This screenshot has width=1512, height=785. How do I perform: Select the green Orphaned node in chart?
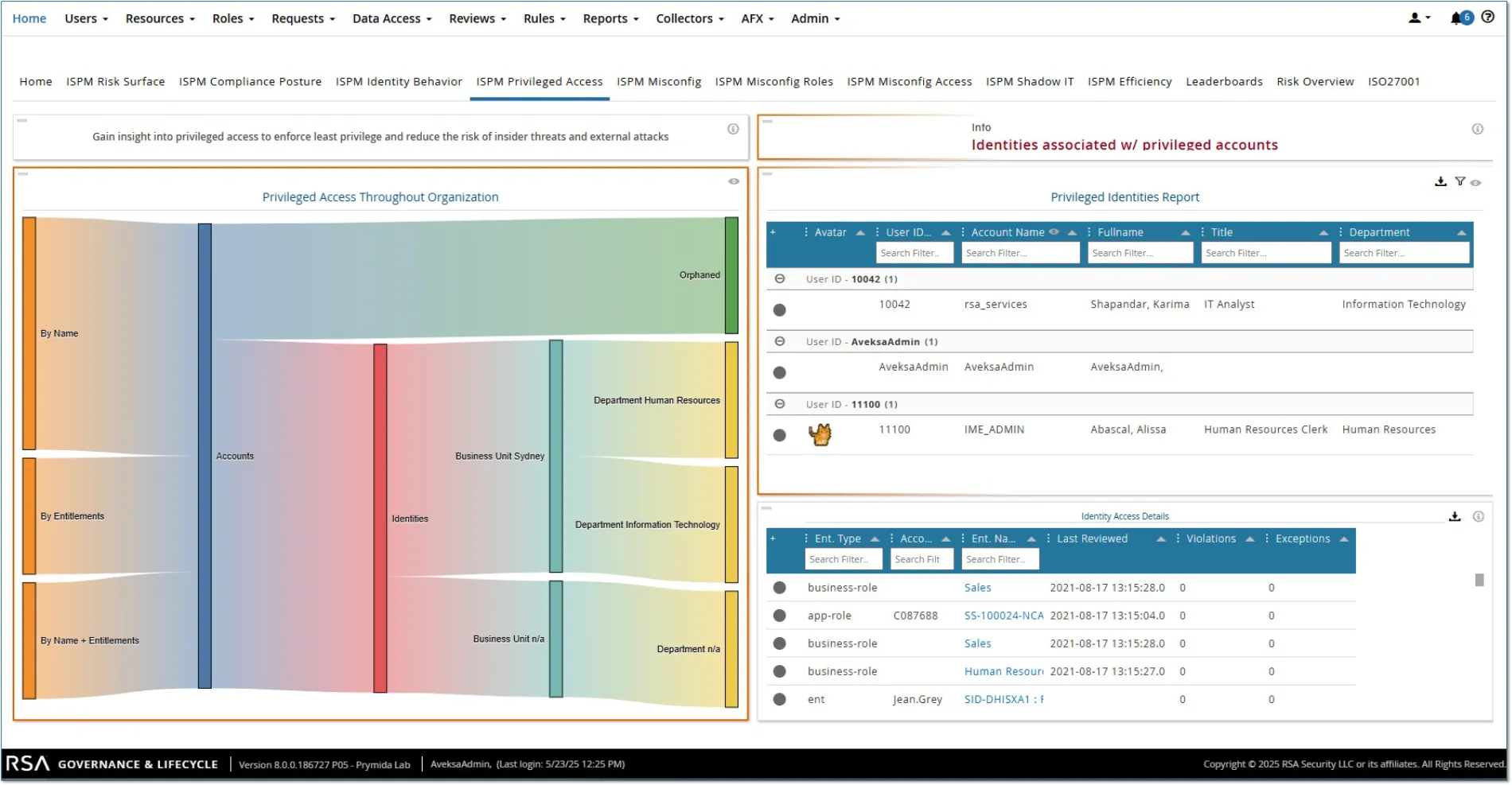click(731, 275)
